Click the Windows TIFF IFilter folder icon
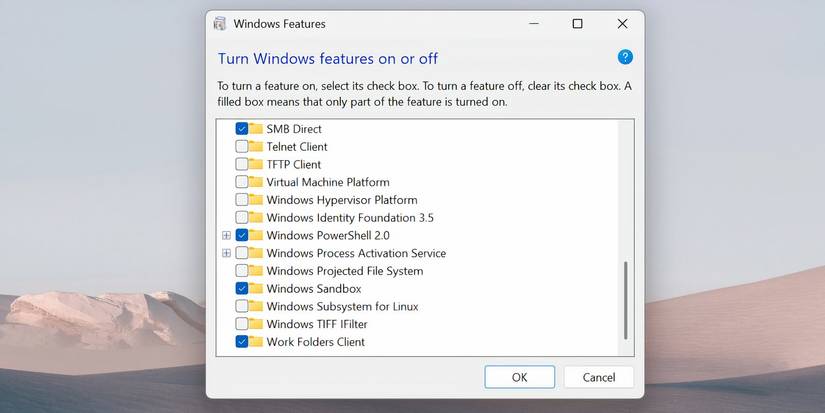This screenshot has height=413, width=825. 257,324
